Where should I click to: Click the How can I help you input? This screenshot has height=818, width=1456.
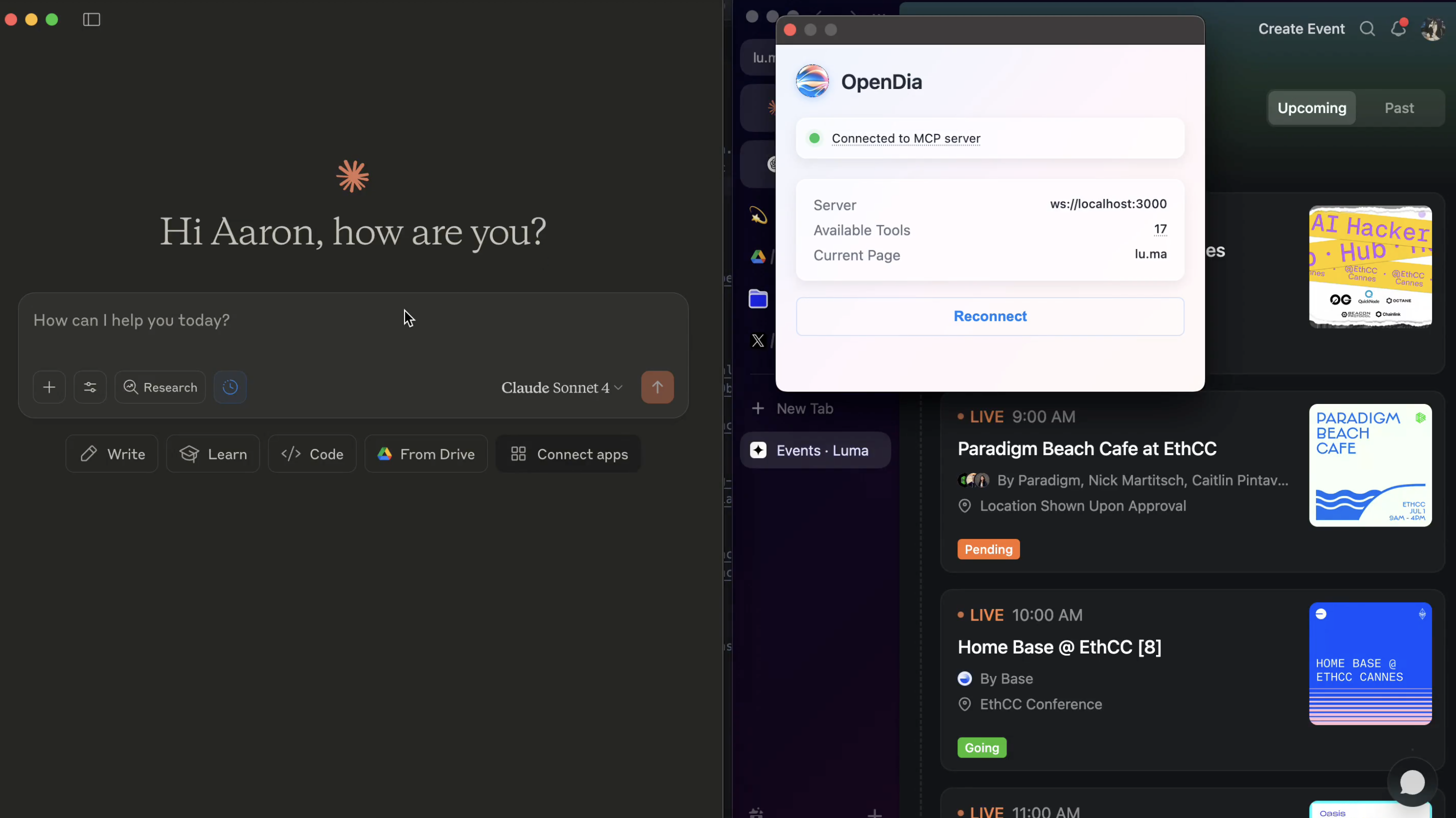[353, 320]
